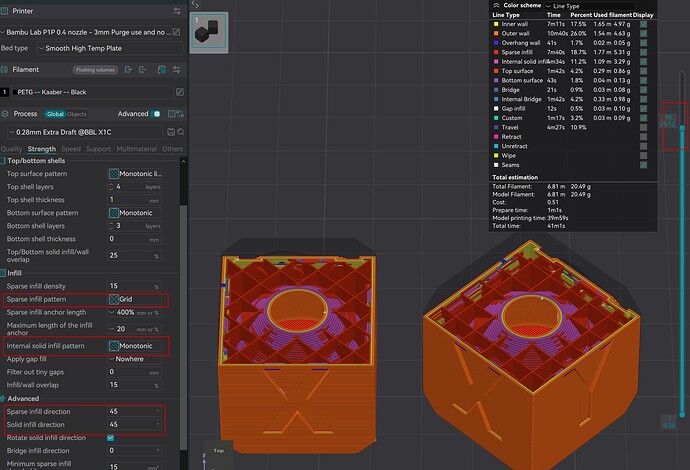Edit the printer preset with pencil icon
690x470 pixels.
click(x=176, y=32)
